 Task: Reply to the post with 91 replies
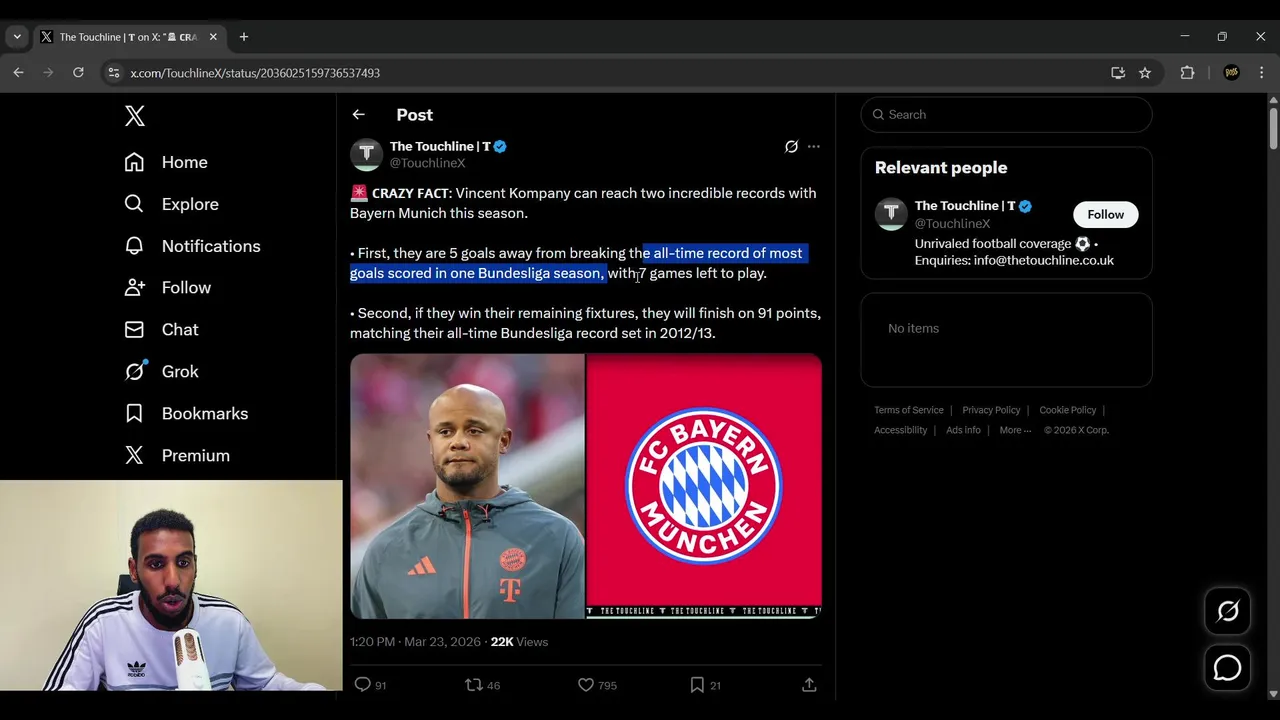click(370, 685)
